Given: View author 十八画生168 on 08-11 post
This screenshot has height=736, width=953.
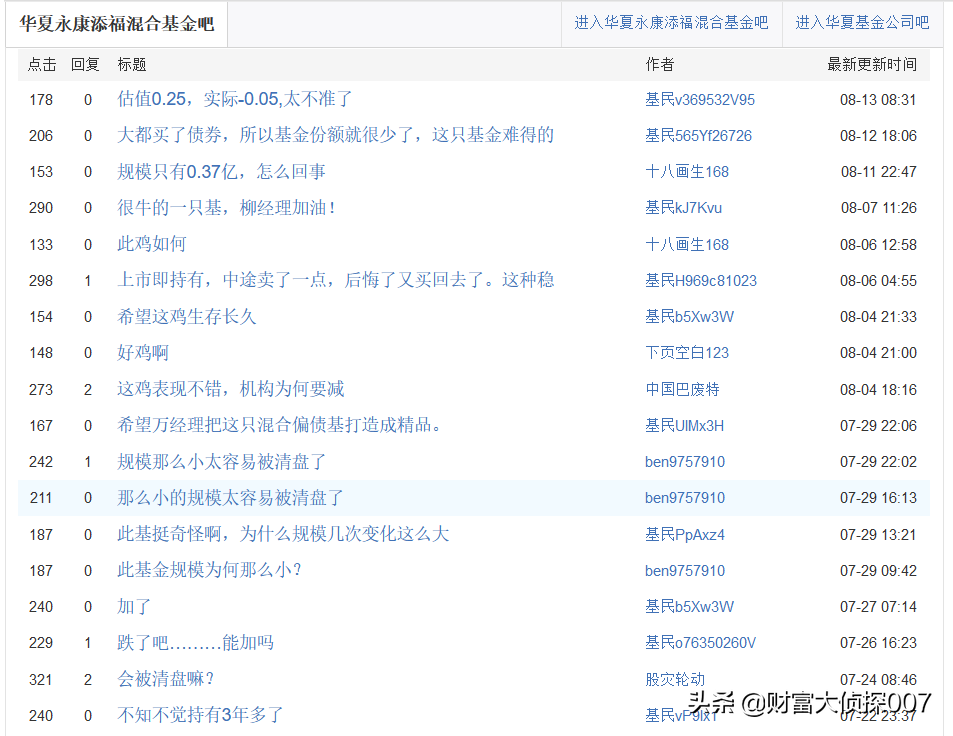Looking at the screenshot, I should 687,172.
